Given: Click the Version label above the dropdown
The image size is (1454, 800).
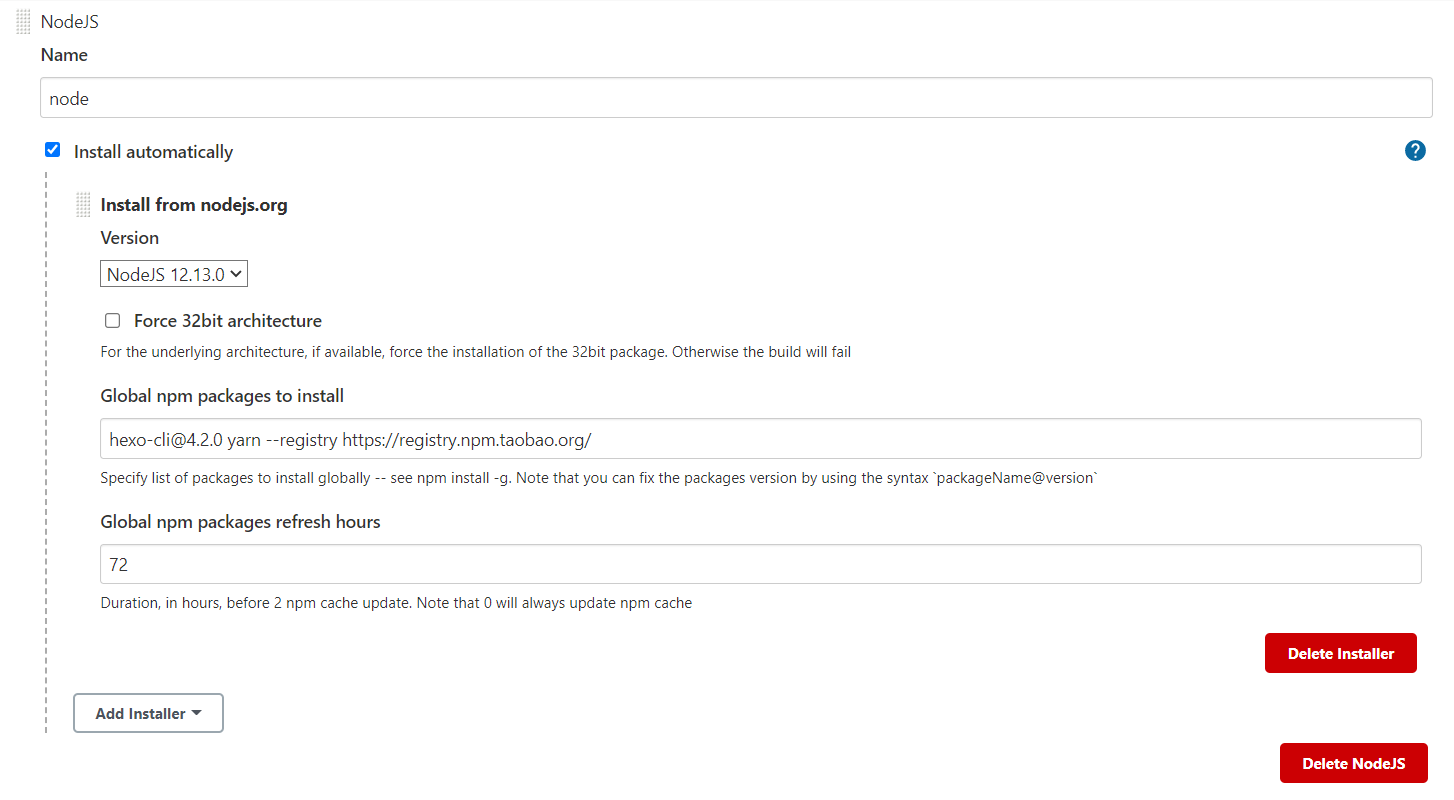Looking at the screenshot, I should (x=130, y=238).
